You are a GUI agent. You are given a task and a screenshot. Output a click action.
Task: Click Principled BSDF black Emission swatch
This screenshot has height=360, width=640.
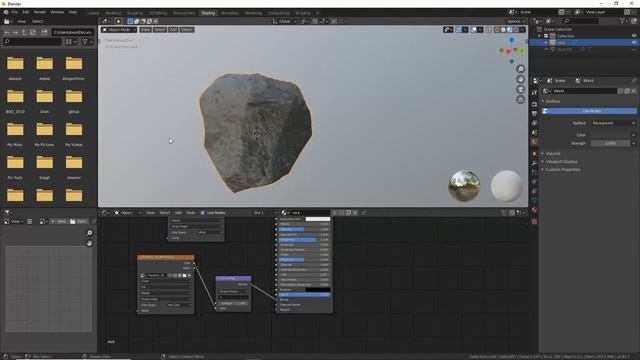click(318, 289)
